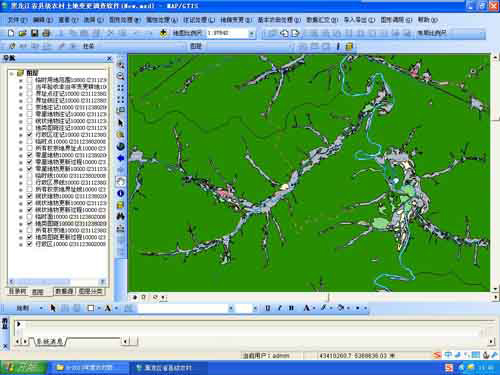
Task: Enable the 临时面 layer checkbox
Action: (x=30, y=217)
